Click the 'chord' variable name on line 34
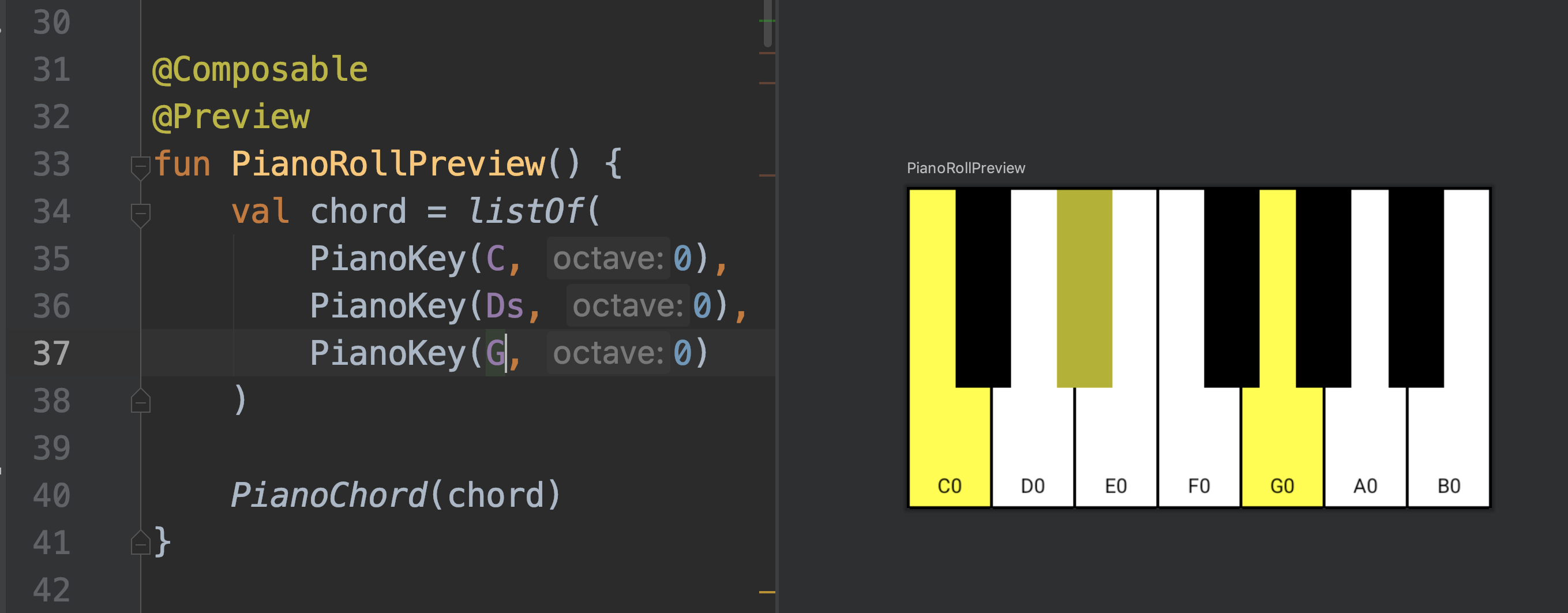 (358, 211)
